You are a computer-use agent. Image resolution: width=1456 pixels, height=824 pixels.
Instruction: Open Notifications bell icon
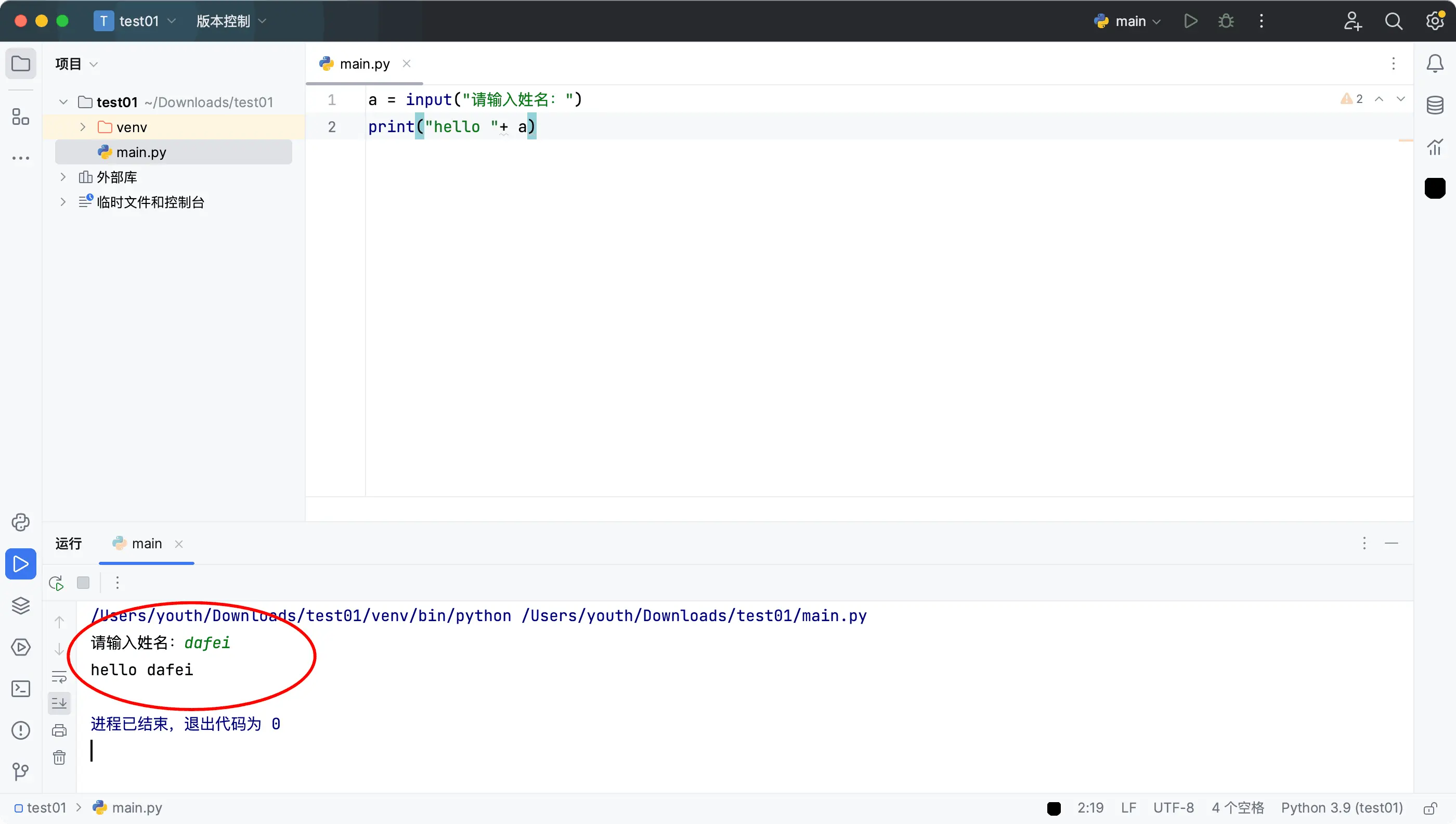point(1435,63)
